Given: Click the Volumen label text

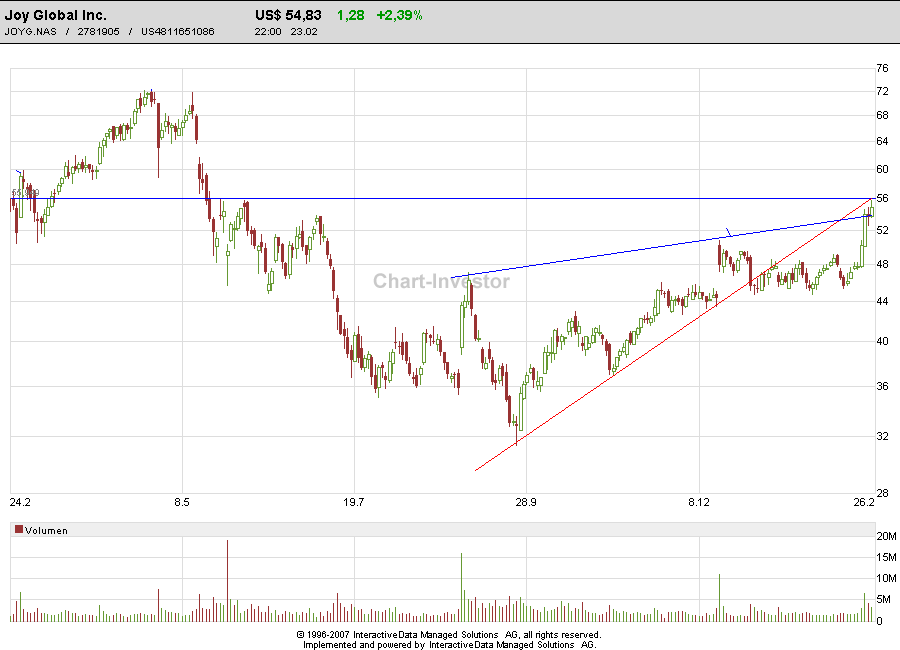Looking at the screenshot, I should point(46,531).
